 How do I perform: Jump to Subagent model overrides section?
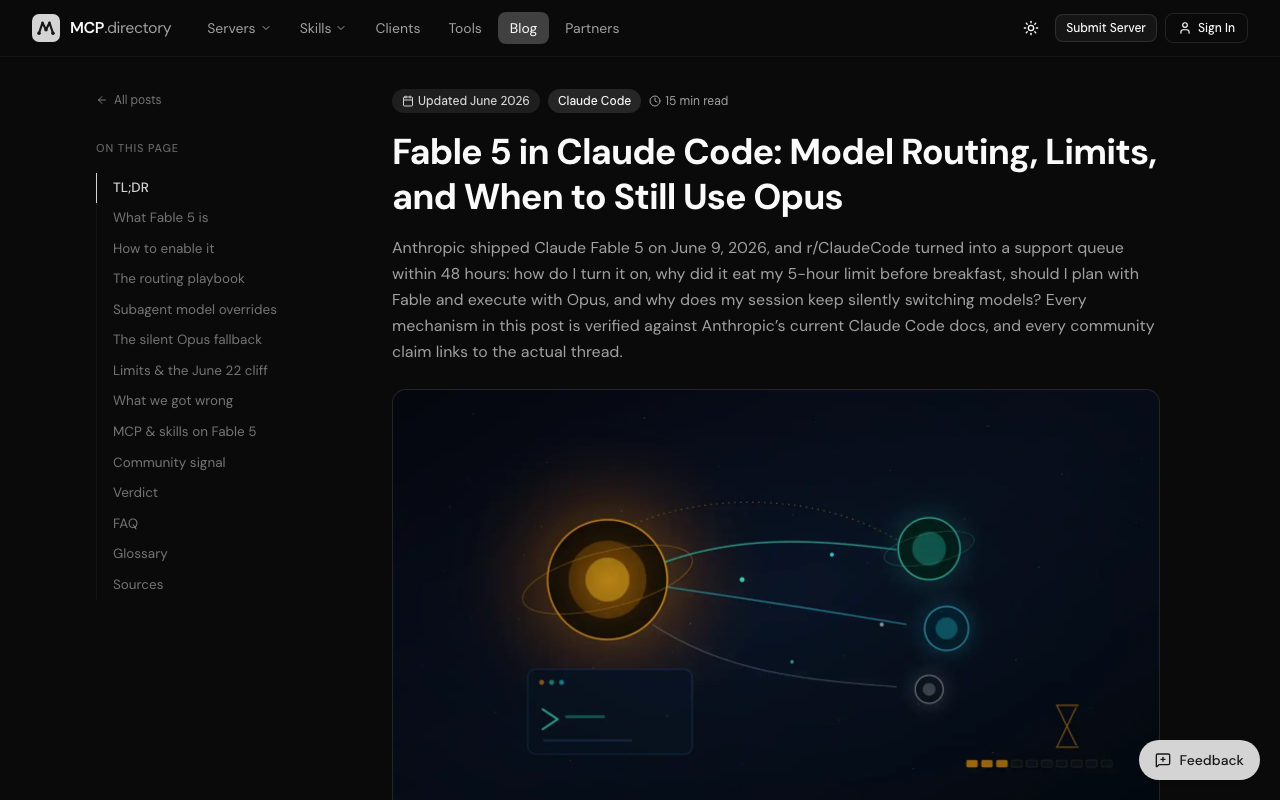195,309
